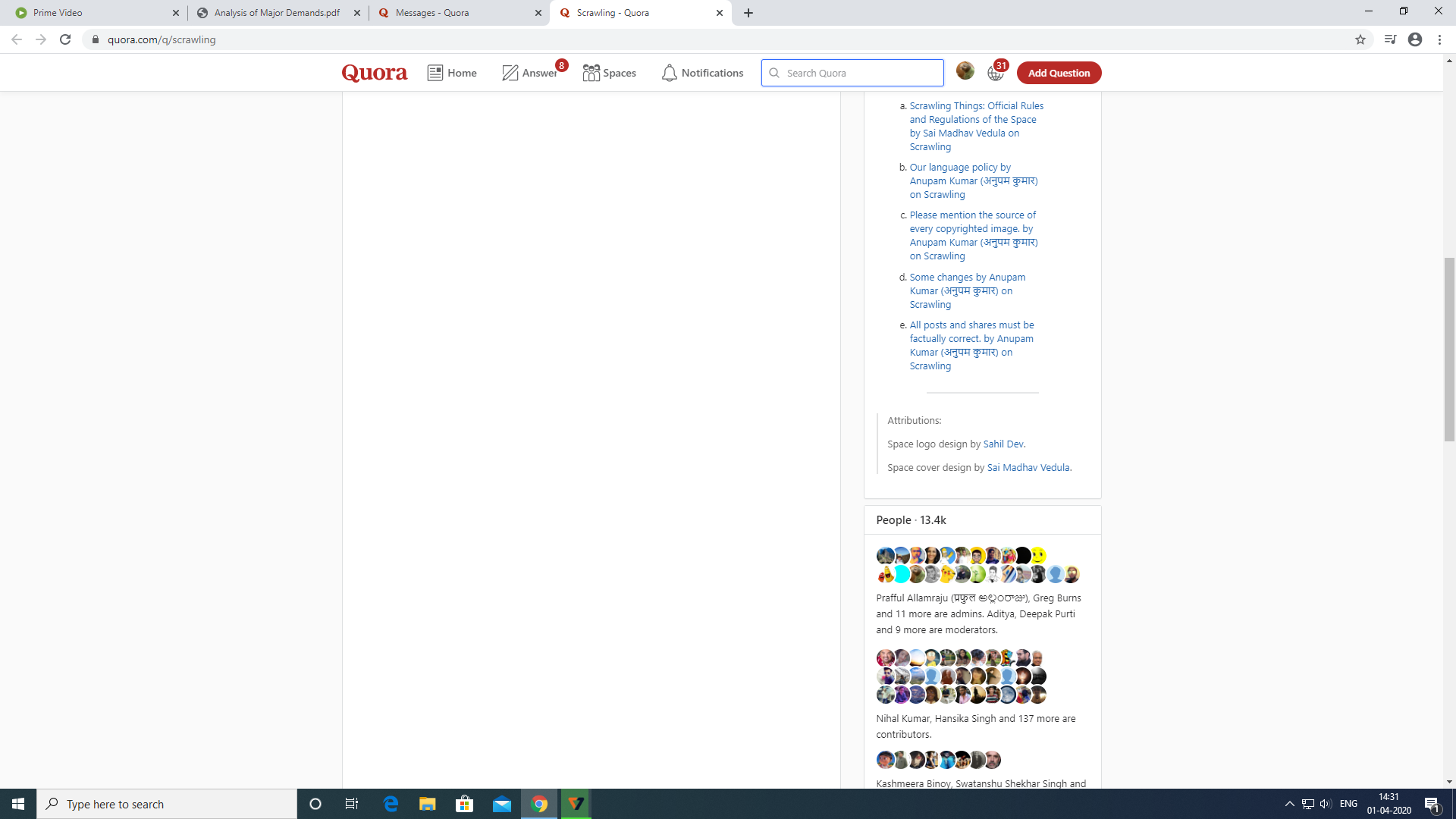Switch to Analysis of Major Demands.pdf tab
This screenshot has height=819, width=1456.
[x=277, y=13]
